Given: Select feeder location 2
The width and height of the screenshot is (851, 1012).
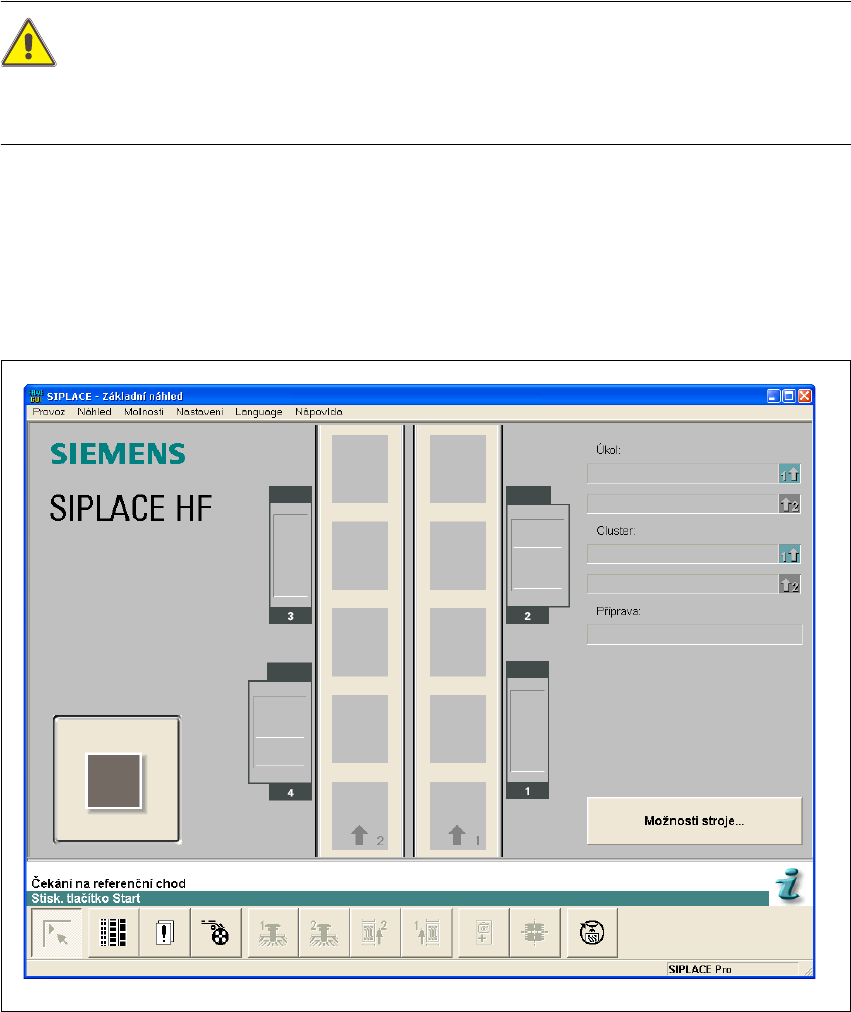Looking at the screenshot, I should click(537, 555).
